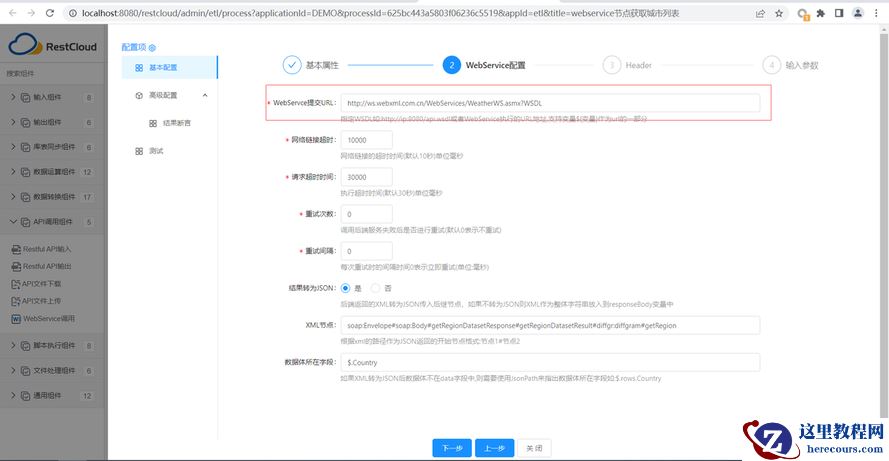Screen dimensions: 889x461
Task: Expand the 数据运算组件 group chevron
Action: click(13, 171)
